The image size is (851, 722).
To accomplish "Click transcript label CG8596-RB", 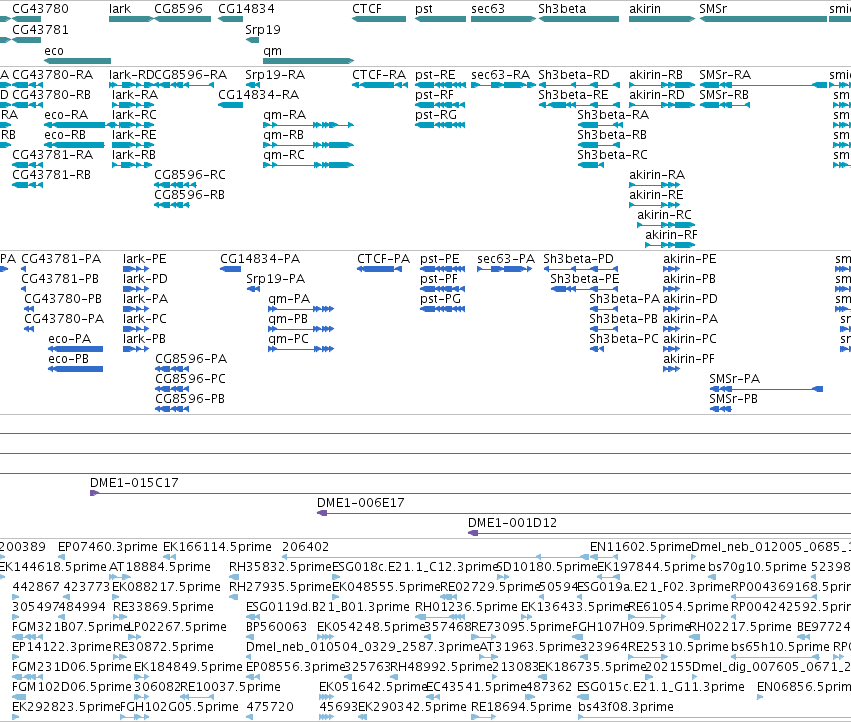I will [x=189, y=195].
